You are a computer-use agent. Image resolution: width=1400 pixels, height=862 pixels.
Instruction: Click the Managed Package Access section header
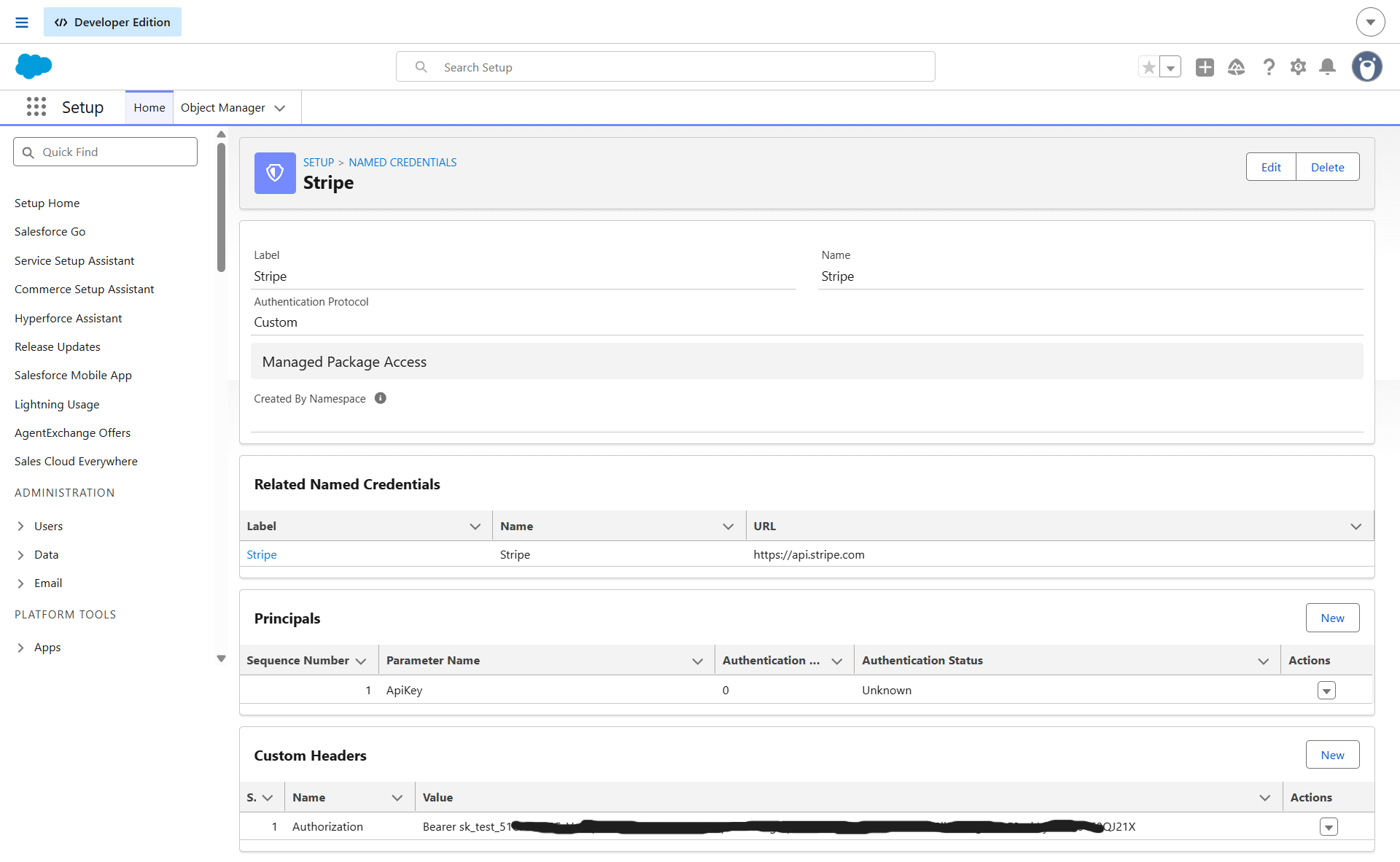click(x=806, y=362)
